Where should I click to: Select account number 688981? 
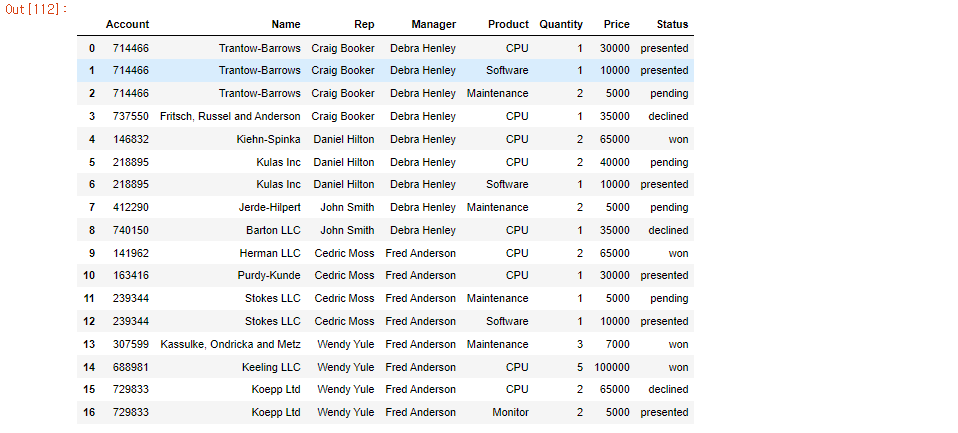(x=131, y=367)
